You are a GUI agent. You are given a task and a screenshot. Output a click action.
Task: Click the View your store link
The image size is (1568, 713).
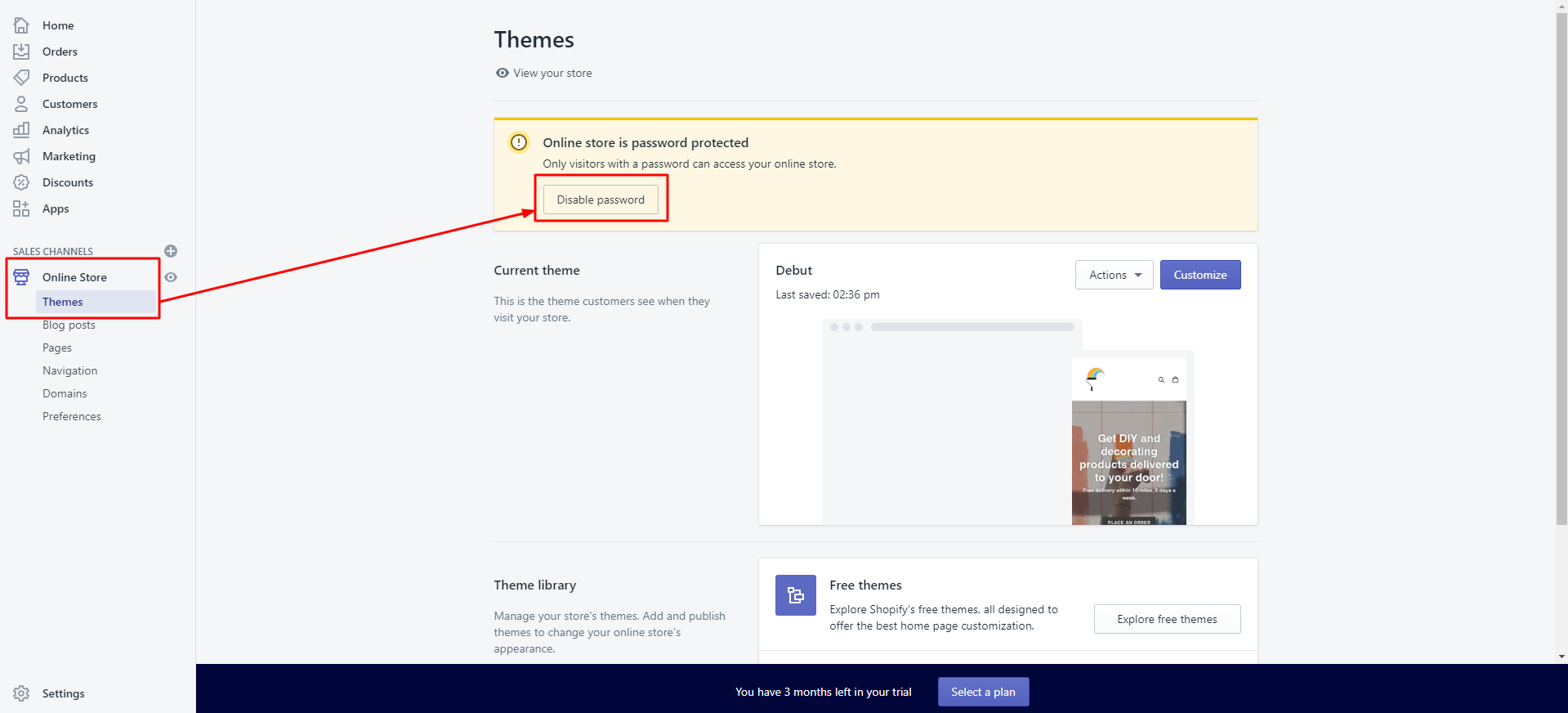[552, 73]
